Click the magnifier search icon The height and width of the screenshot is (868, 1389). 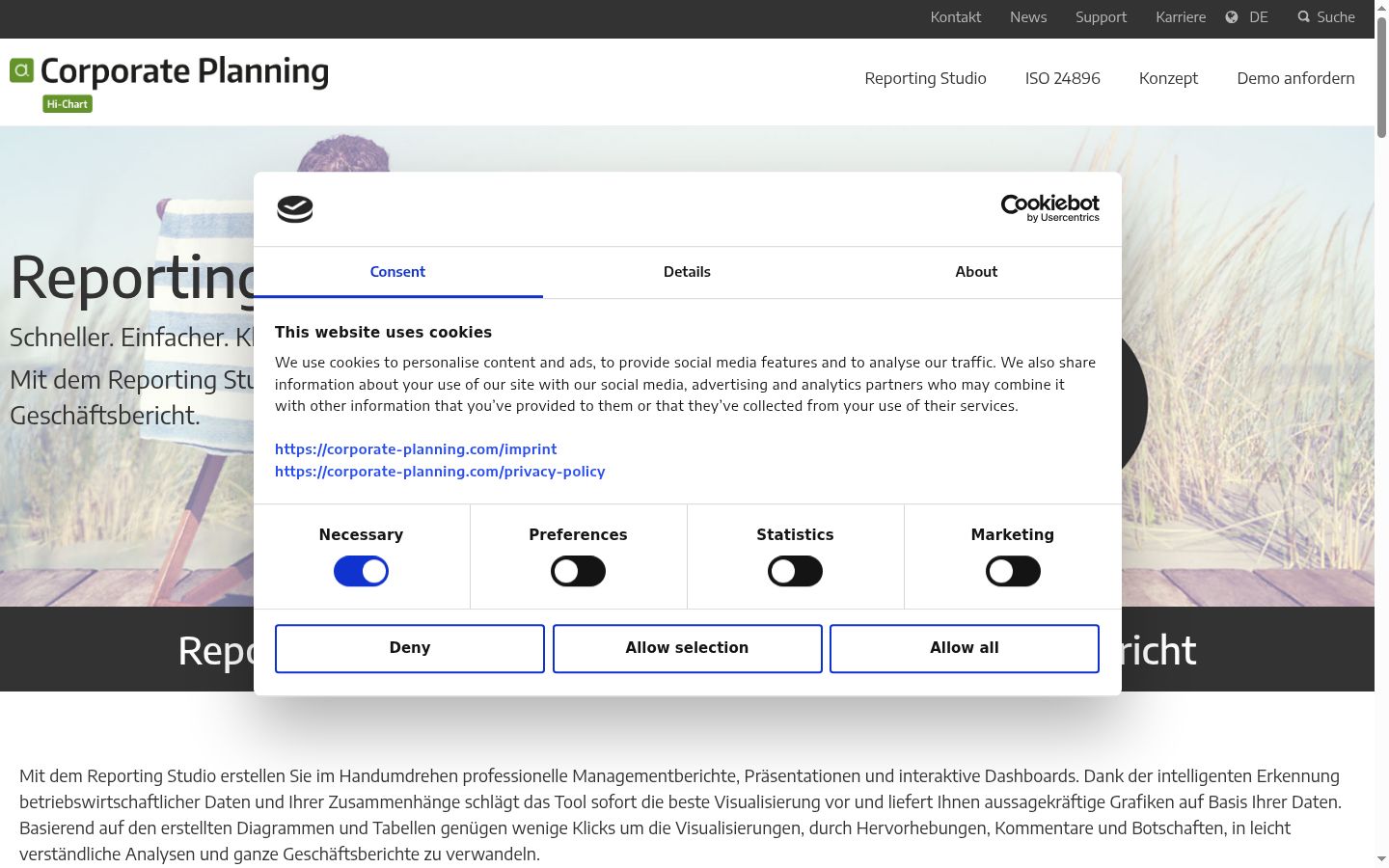[1304, 17]
